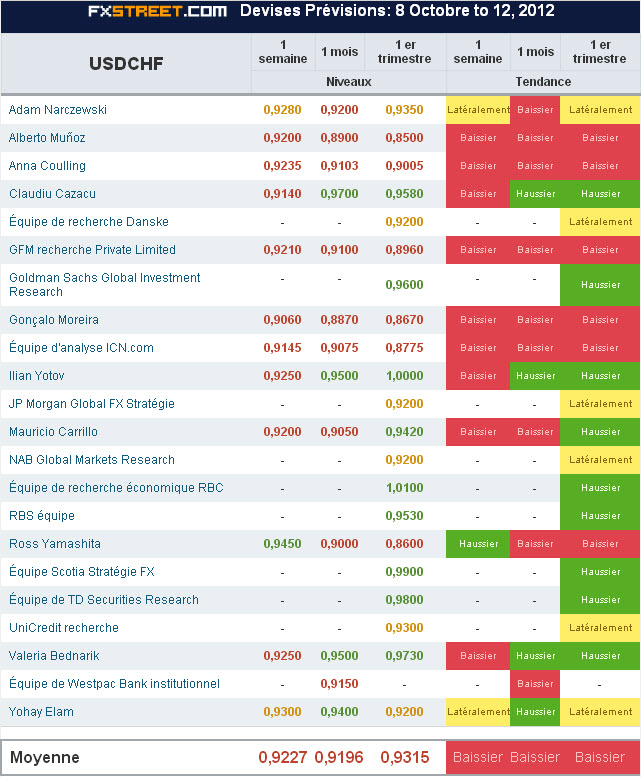
Task: Open Ross Yamashita forecaster link
Action: point(54,544)
